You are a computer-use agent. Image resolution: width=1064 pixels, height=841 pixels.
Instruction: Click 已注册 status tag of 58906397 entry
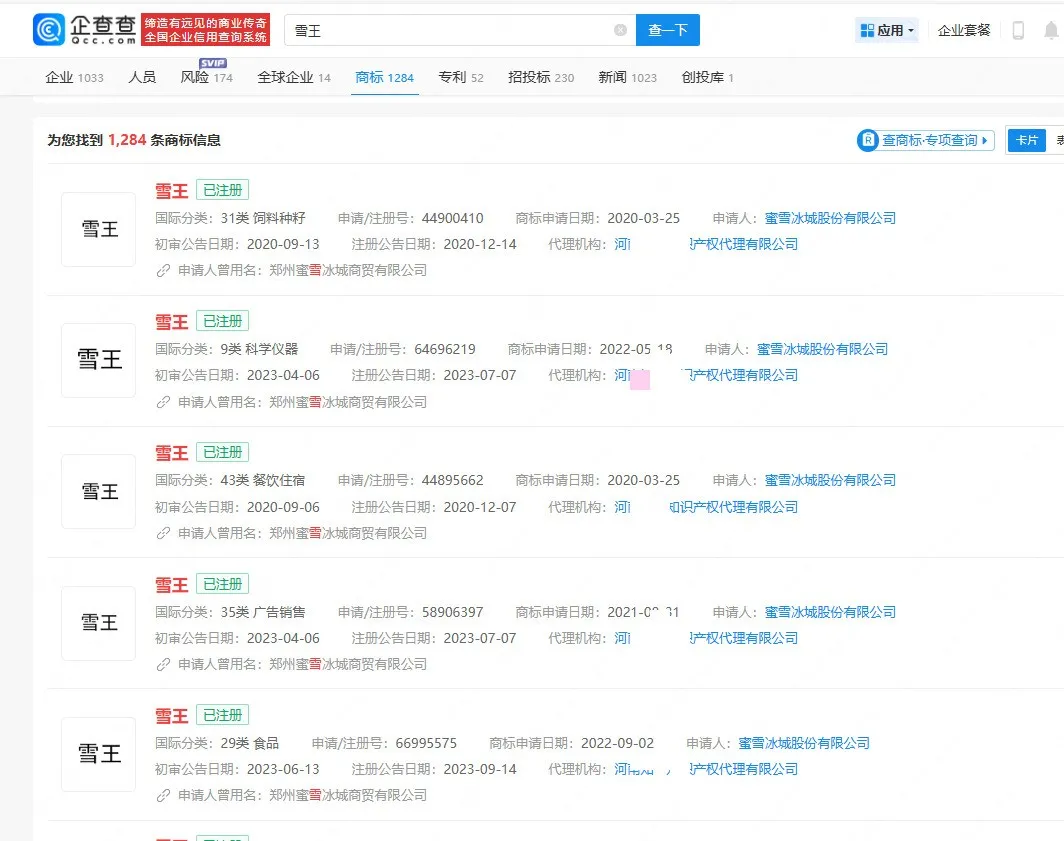pos(223,584)
